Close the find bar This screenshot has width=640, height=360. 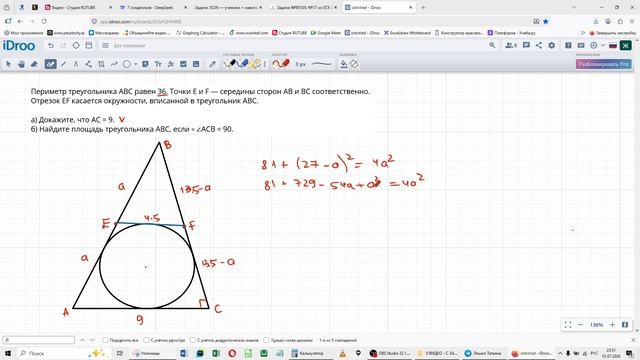point(633,340)
